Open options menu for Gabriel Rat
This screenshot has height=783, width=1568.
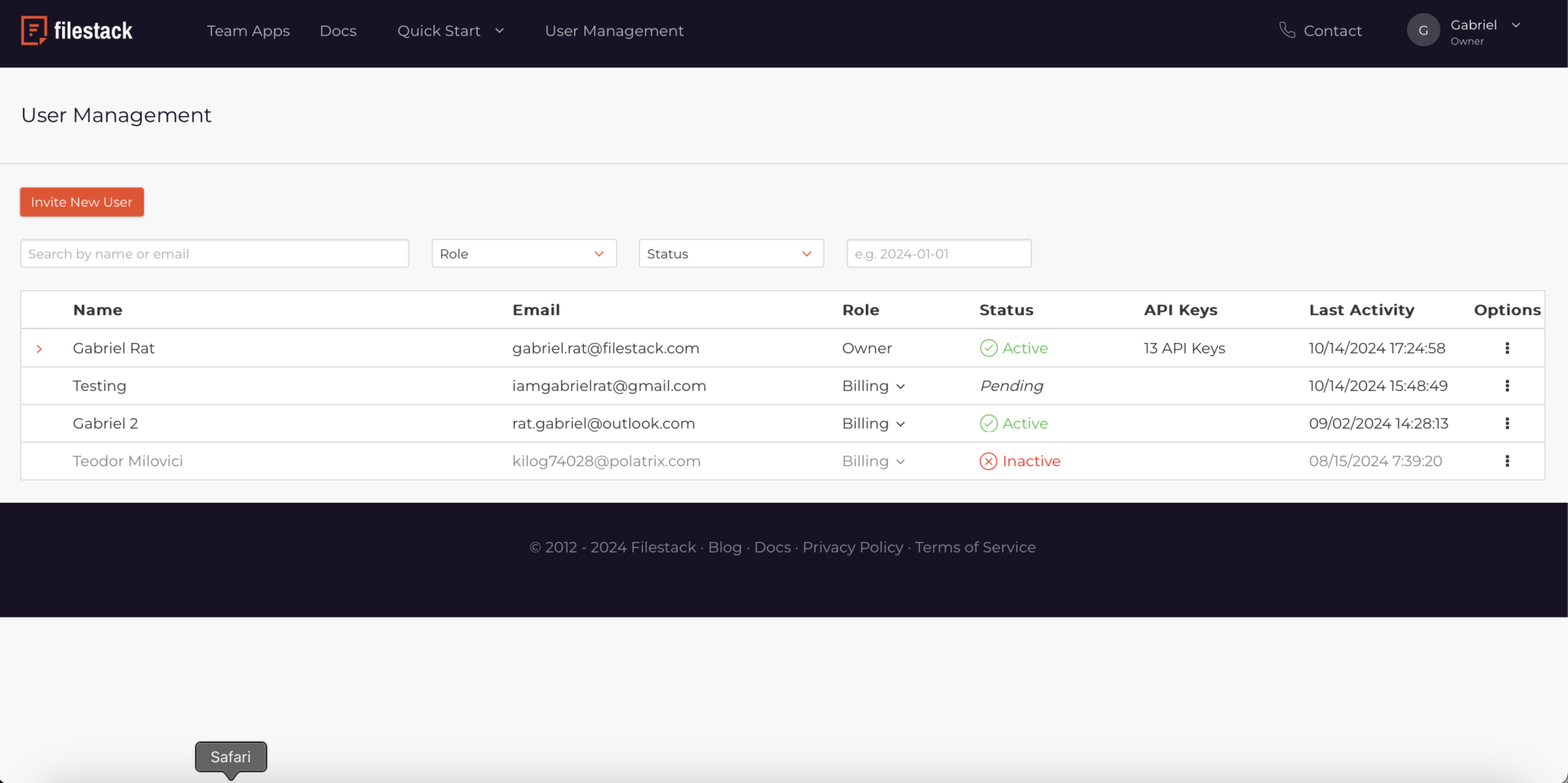1507,347
